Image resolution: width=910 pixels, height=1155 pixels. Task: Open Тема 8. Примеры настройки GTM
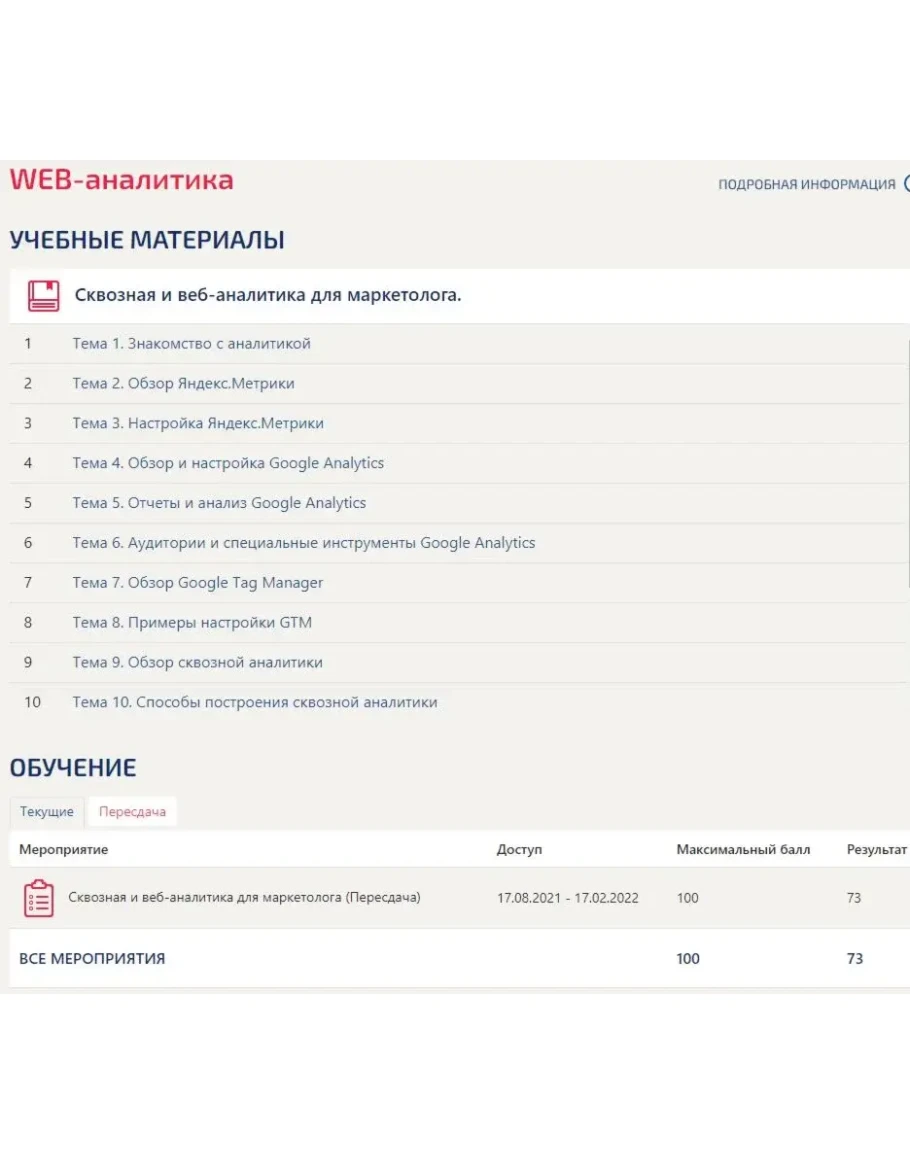pyautogui.click(x=192, y=623)
